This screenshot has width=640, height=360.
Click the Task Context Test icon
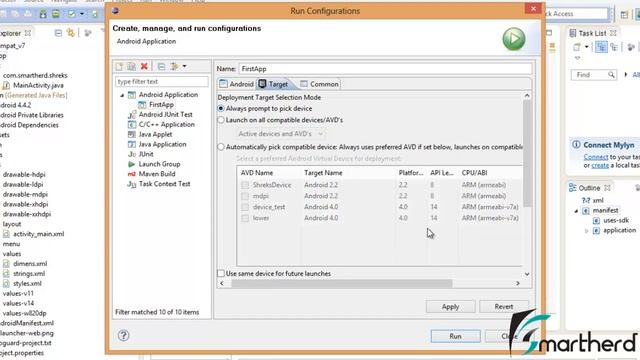pos(131,184)
